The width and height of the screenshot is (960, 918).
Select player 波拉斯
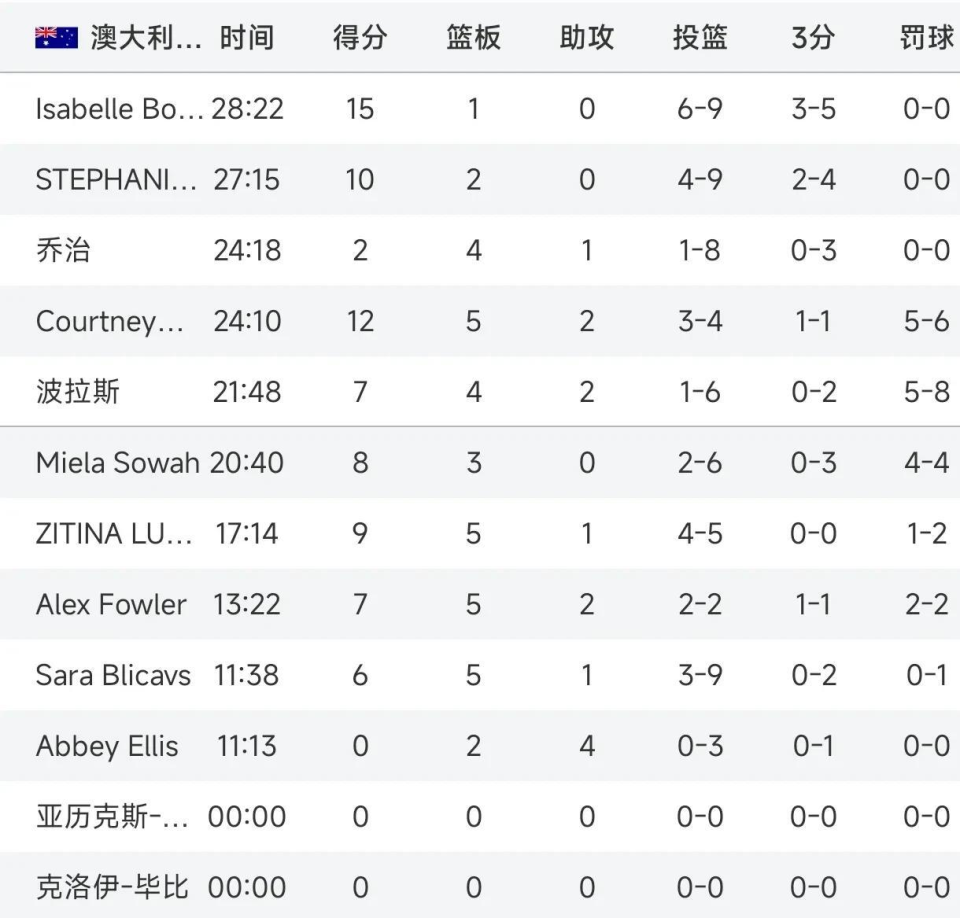point(77,392)
